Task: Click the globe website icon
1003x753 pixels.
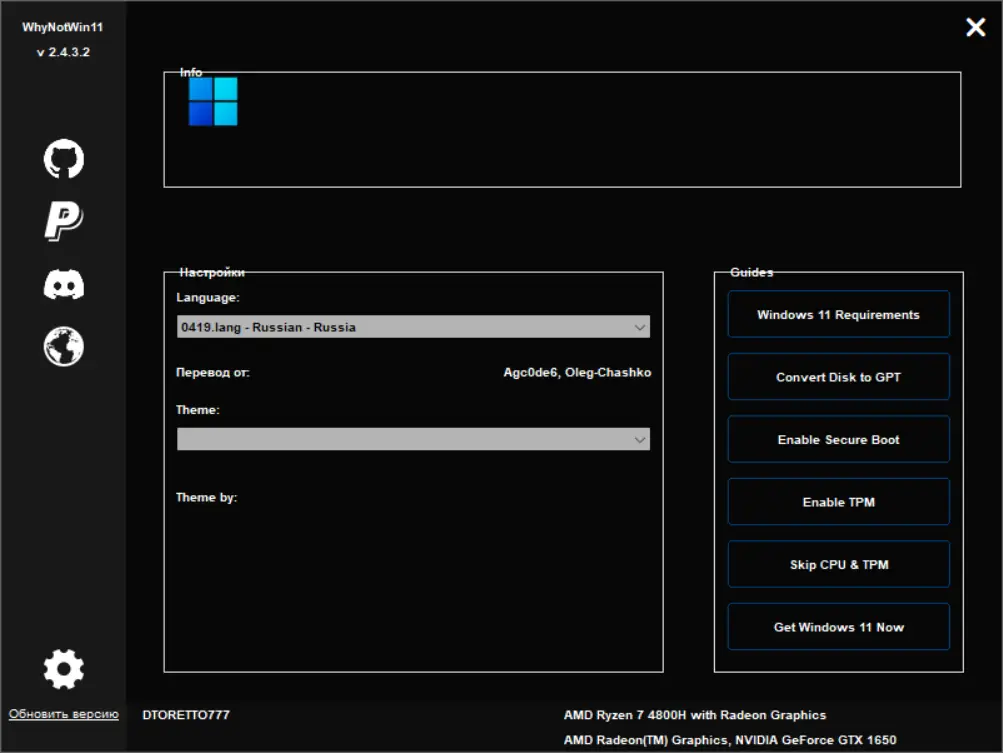Action: (x=63, y=346)
